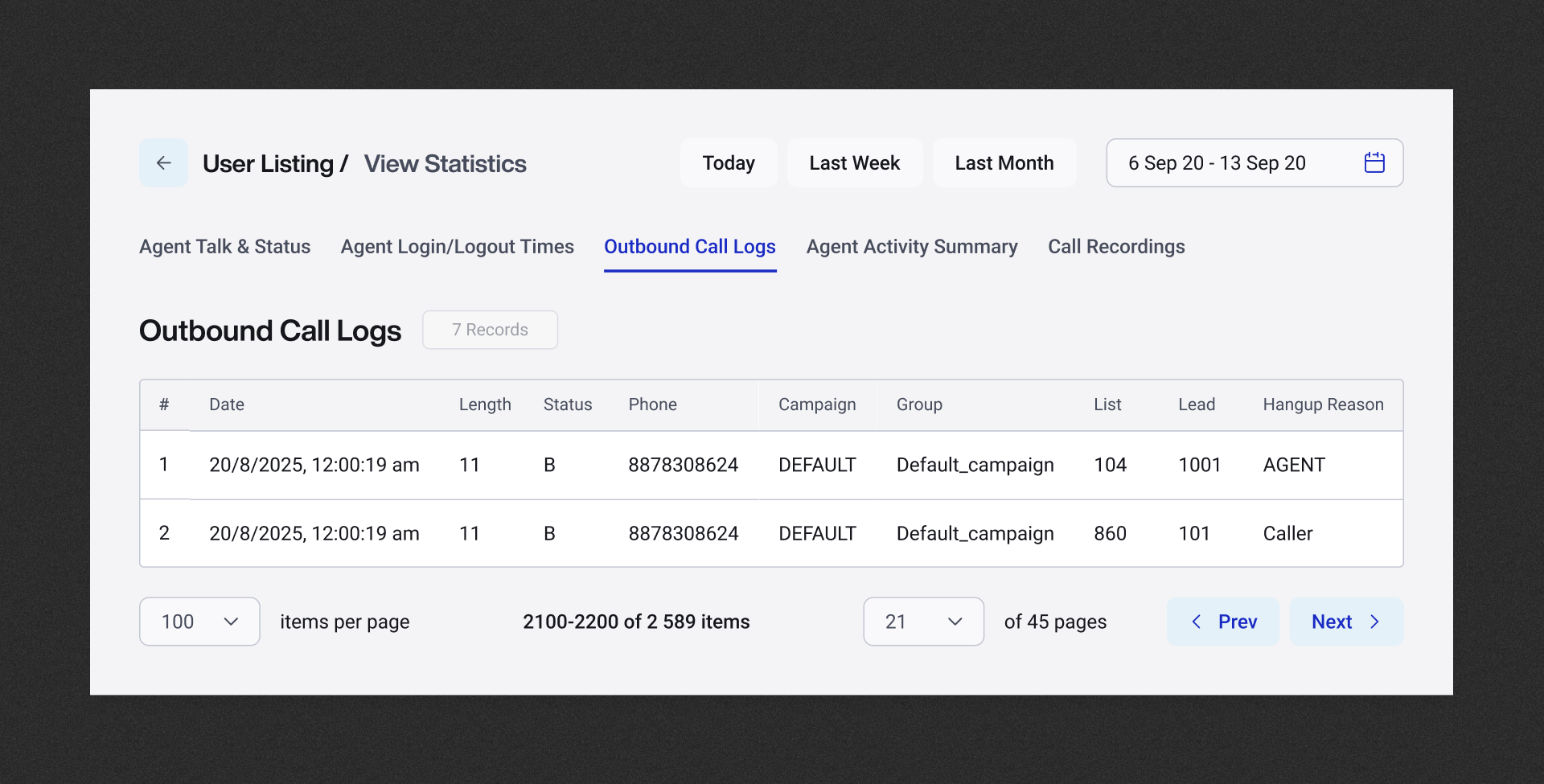1544x784 pixels.
Task: Click the AGENT hangup reason in row 1
Action: (1293, 465)
